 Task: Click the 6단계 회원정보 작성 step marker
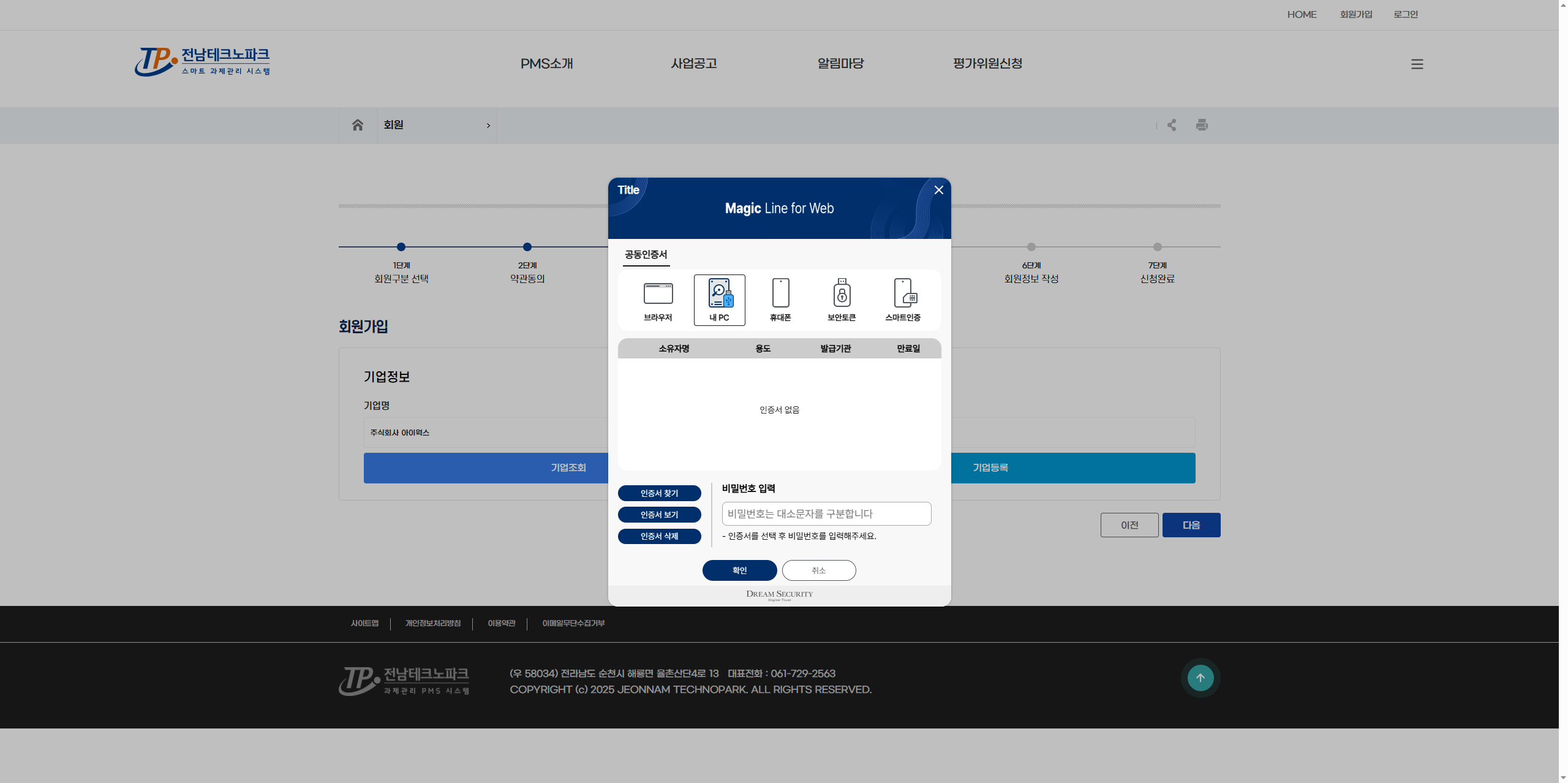pyautogui.click(x=1031, y=247)
